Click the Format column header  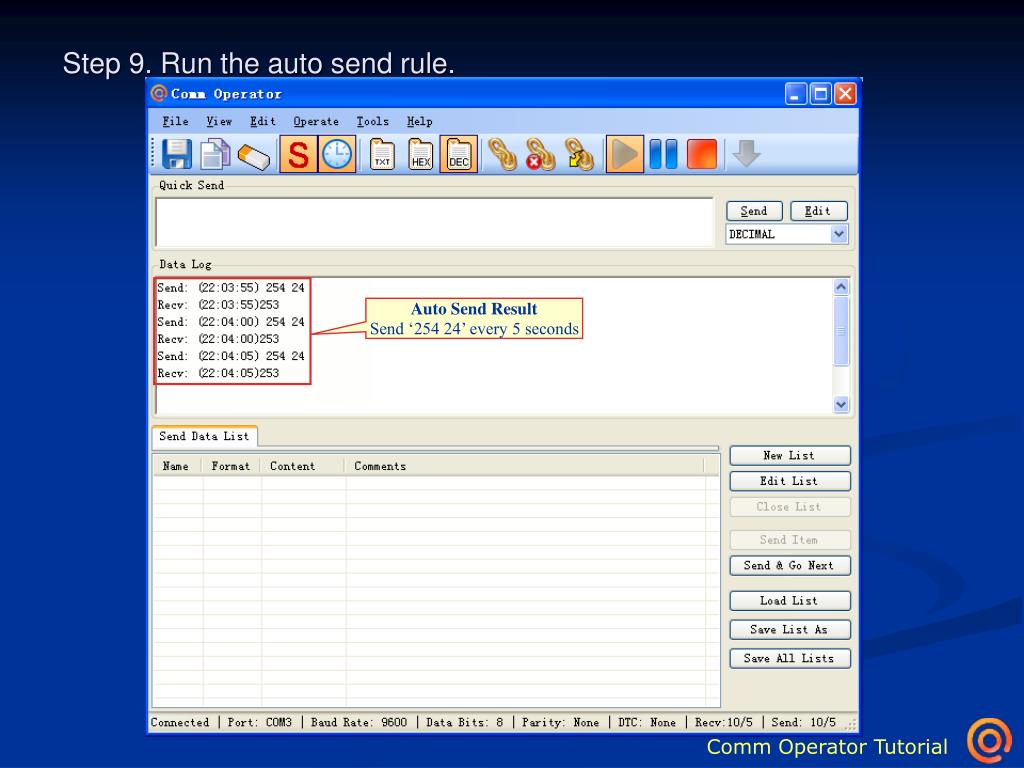pyautogui.click(x=231, y=466)
